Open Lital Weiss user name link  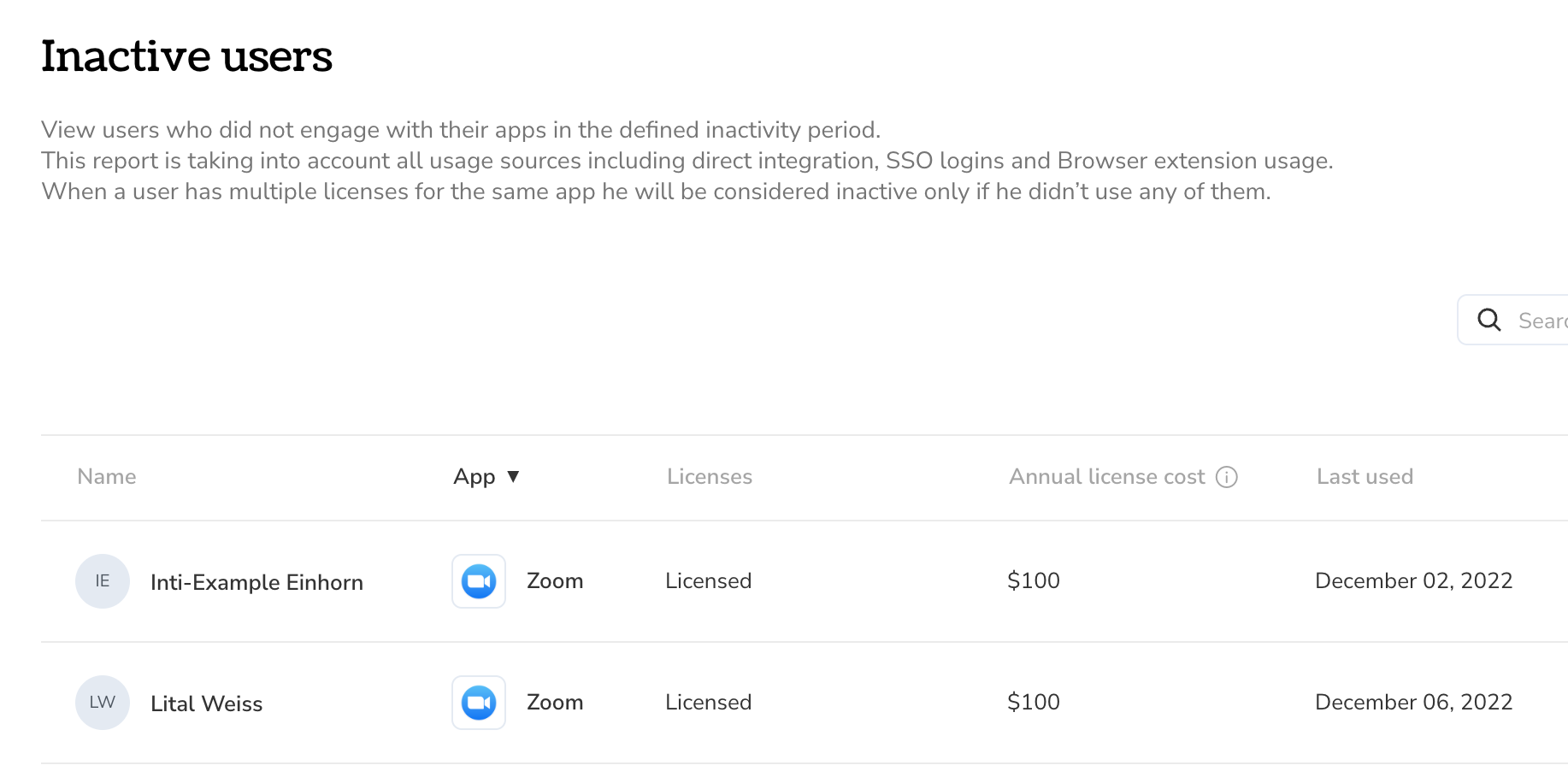tap(206, 704)
